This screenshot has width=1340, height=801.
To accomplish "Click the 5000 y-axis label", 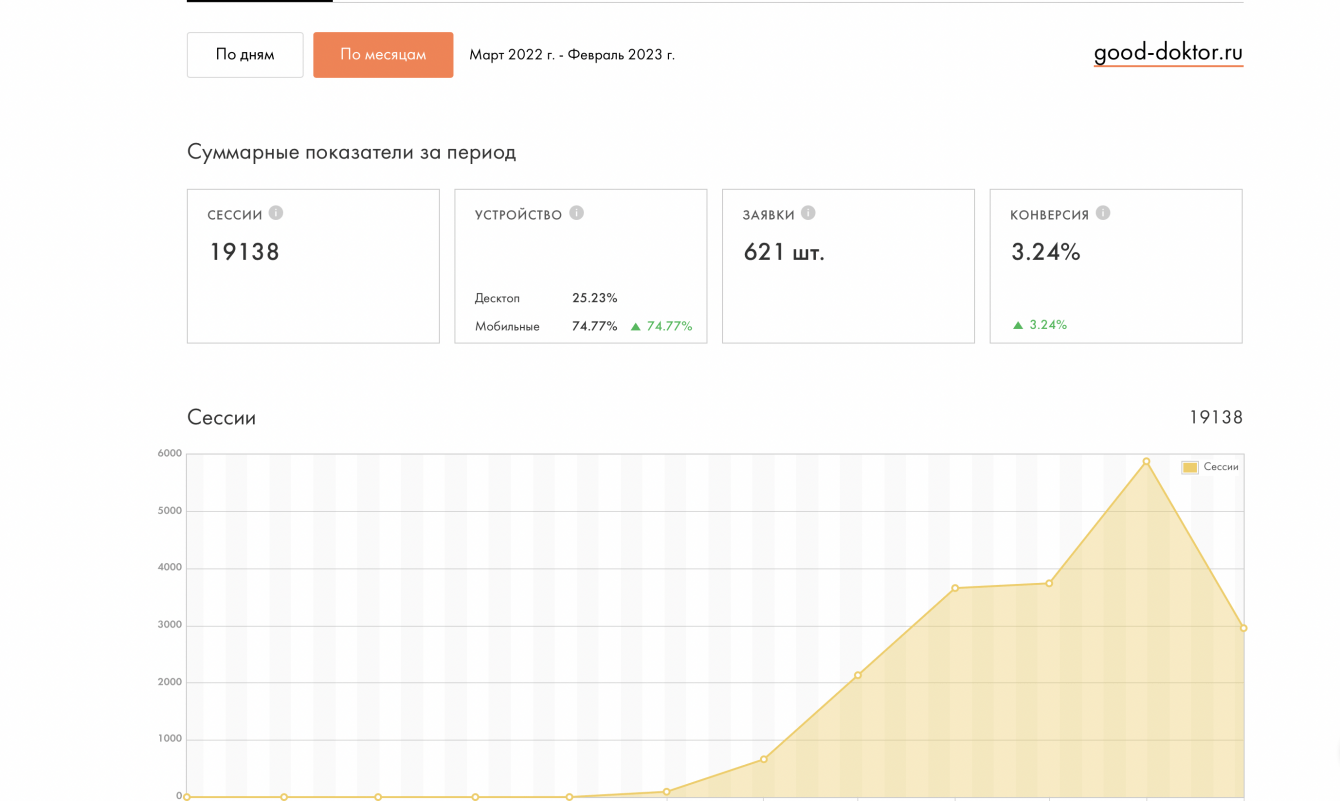I will [x=170, y=511].
